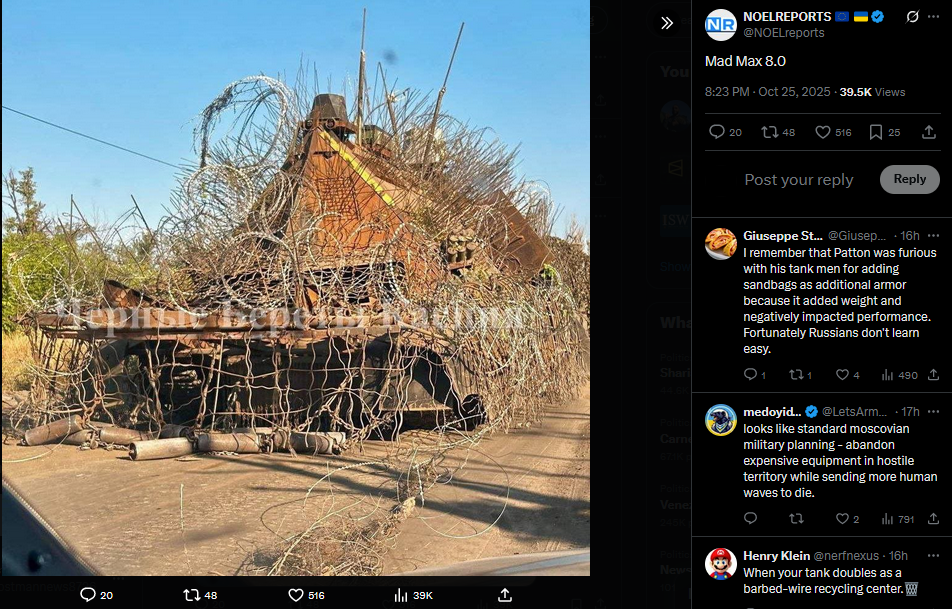
Task: Repost medoyid's reply
Action: (796, 519)
